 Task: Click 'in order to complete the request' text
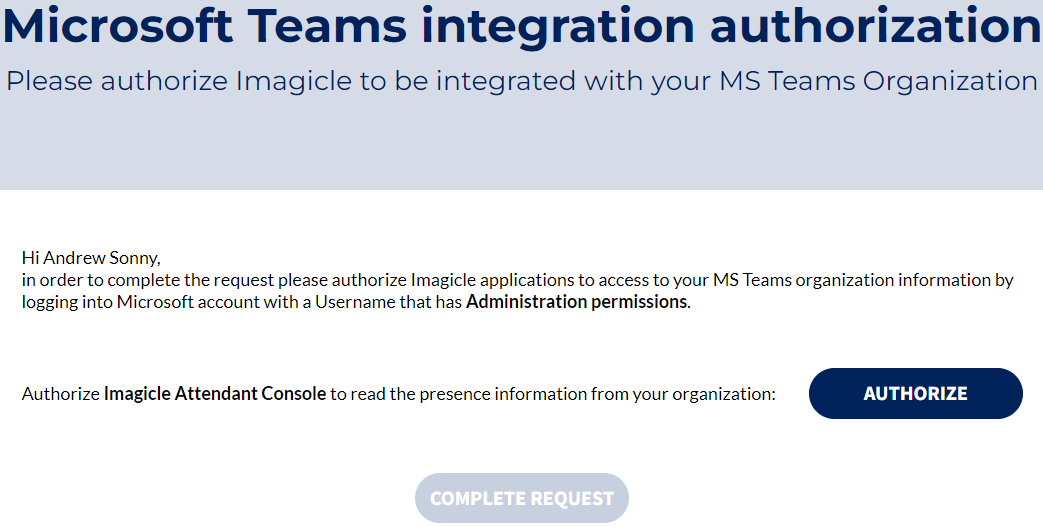pos(148,280)
